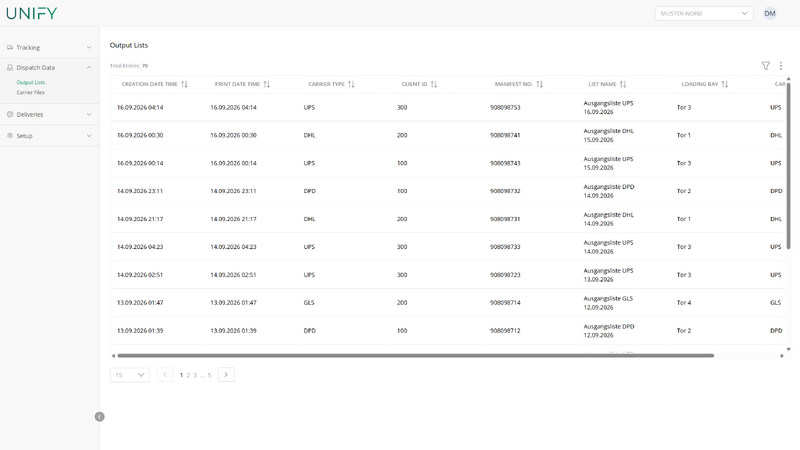The height and width of the screenshot is (450, 800).
Task: Jump to page 5 in pagination
Action: (209, 375)
